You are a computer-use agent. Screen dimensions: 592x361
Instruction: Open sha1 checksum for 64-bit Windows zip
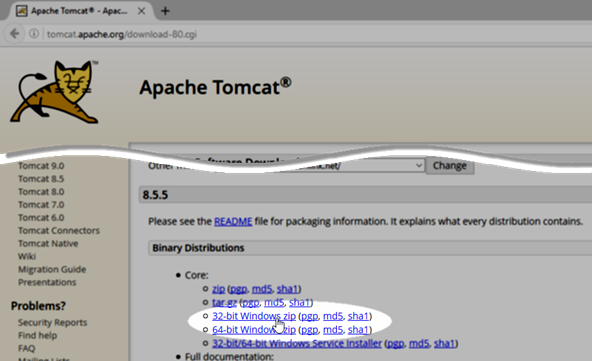359,330
